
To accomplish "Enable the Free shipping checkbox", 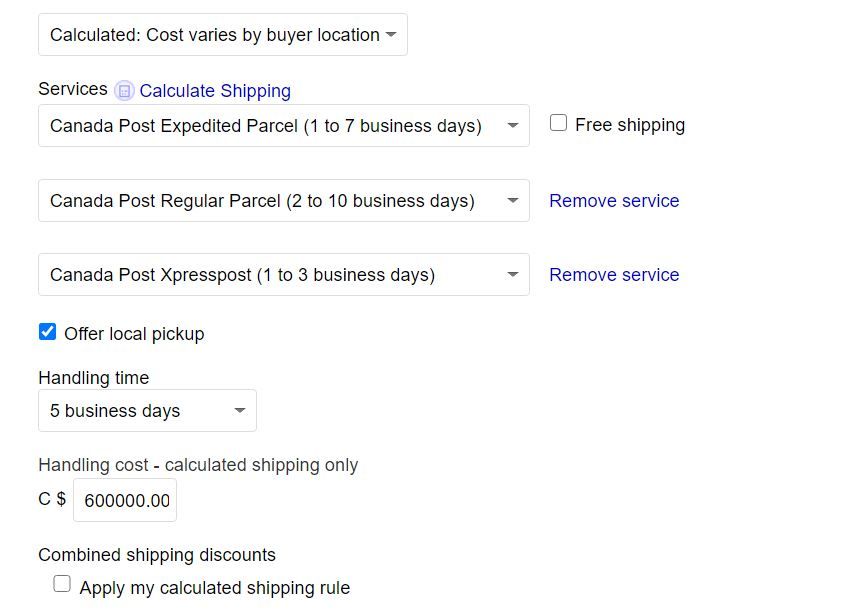I will 558,122.
